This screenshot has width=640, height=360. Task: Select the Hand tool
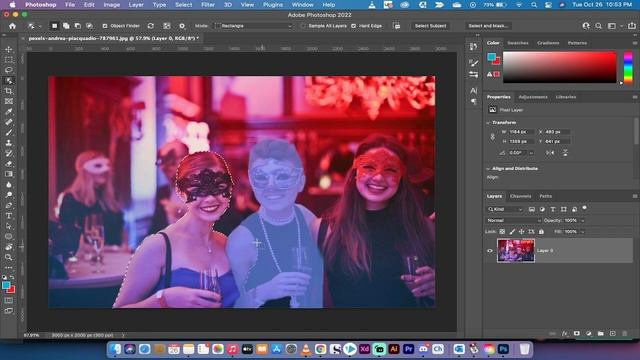(x=9, y=247)
